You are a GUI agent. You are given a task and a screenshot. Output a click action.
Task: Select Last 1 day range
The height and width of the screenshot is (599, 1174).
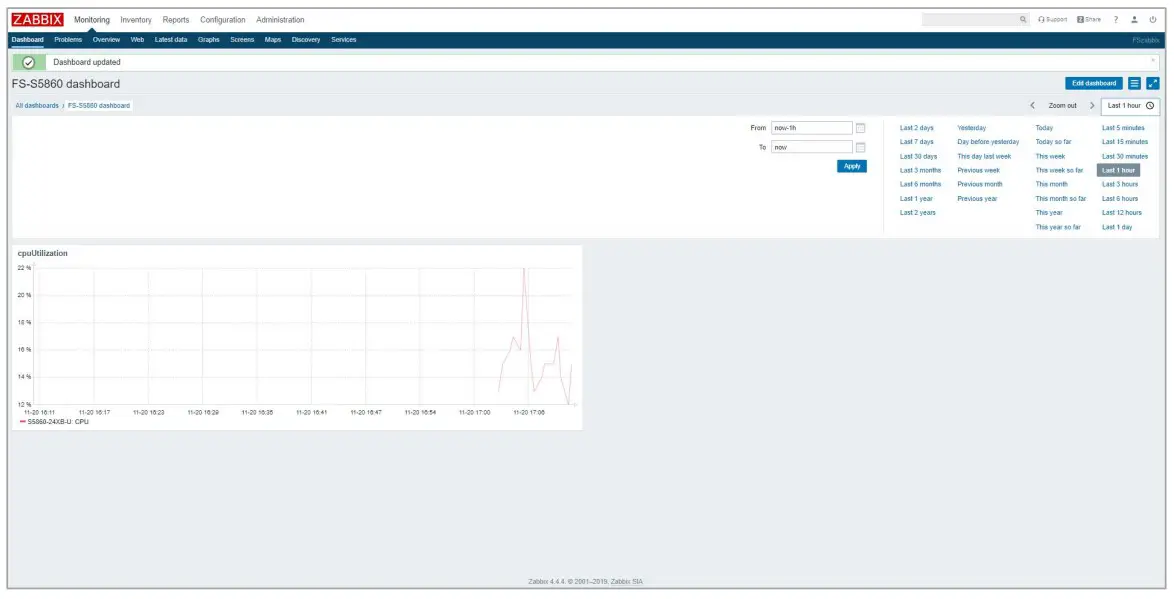pos(1116,227)
